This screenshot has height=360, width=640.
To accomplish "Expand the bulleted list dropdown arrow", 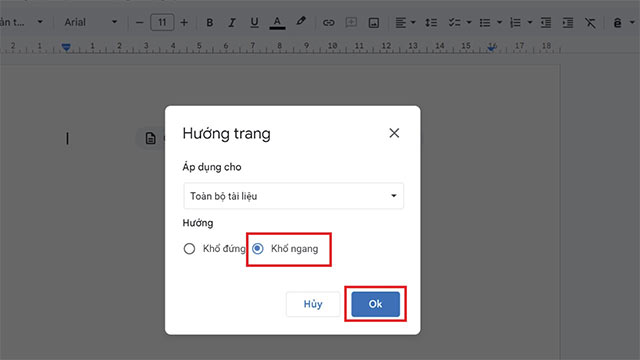I will pyautogui.click(x=500, y=22).
